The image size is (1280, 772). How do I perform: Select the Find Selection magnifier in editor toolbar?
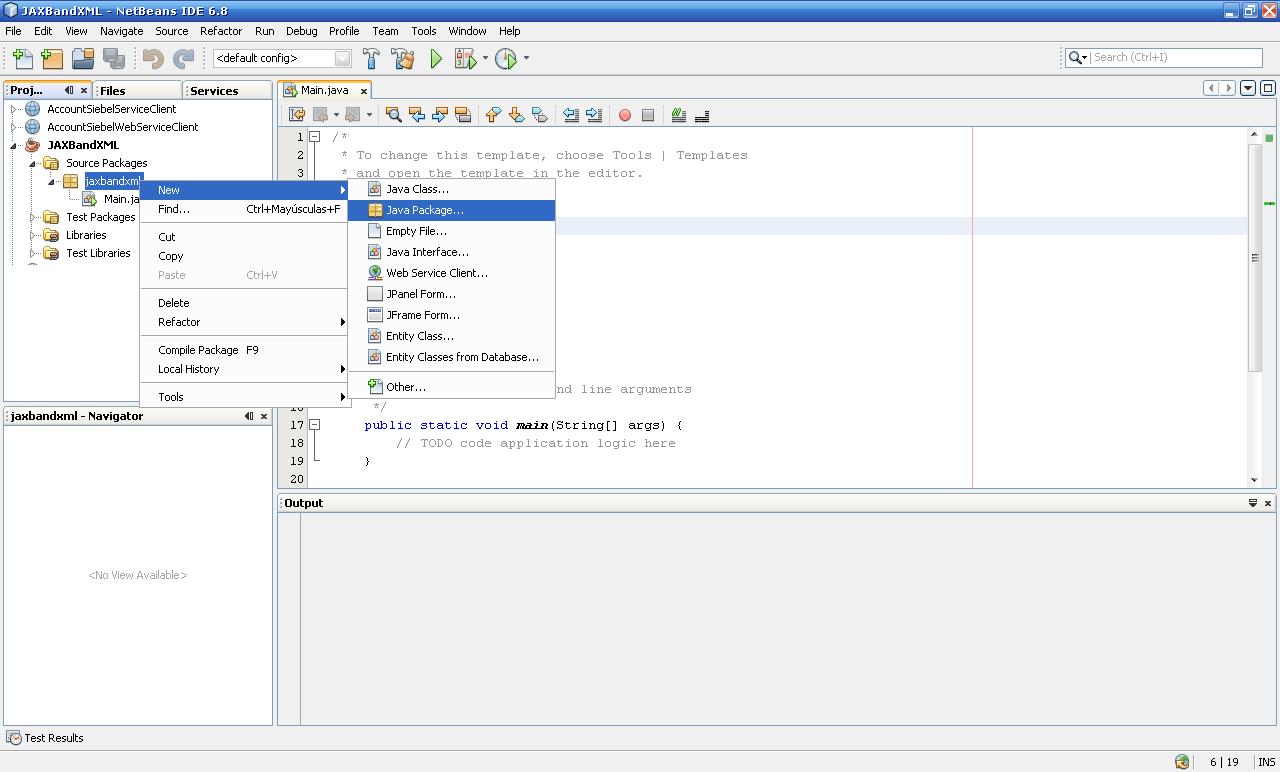(393, 114)
